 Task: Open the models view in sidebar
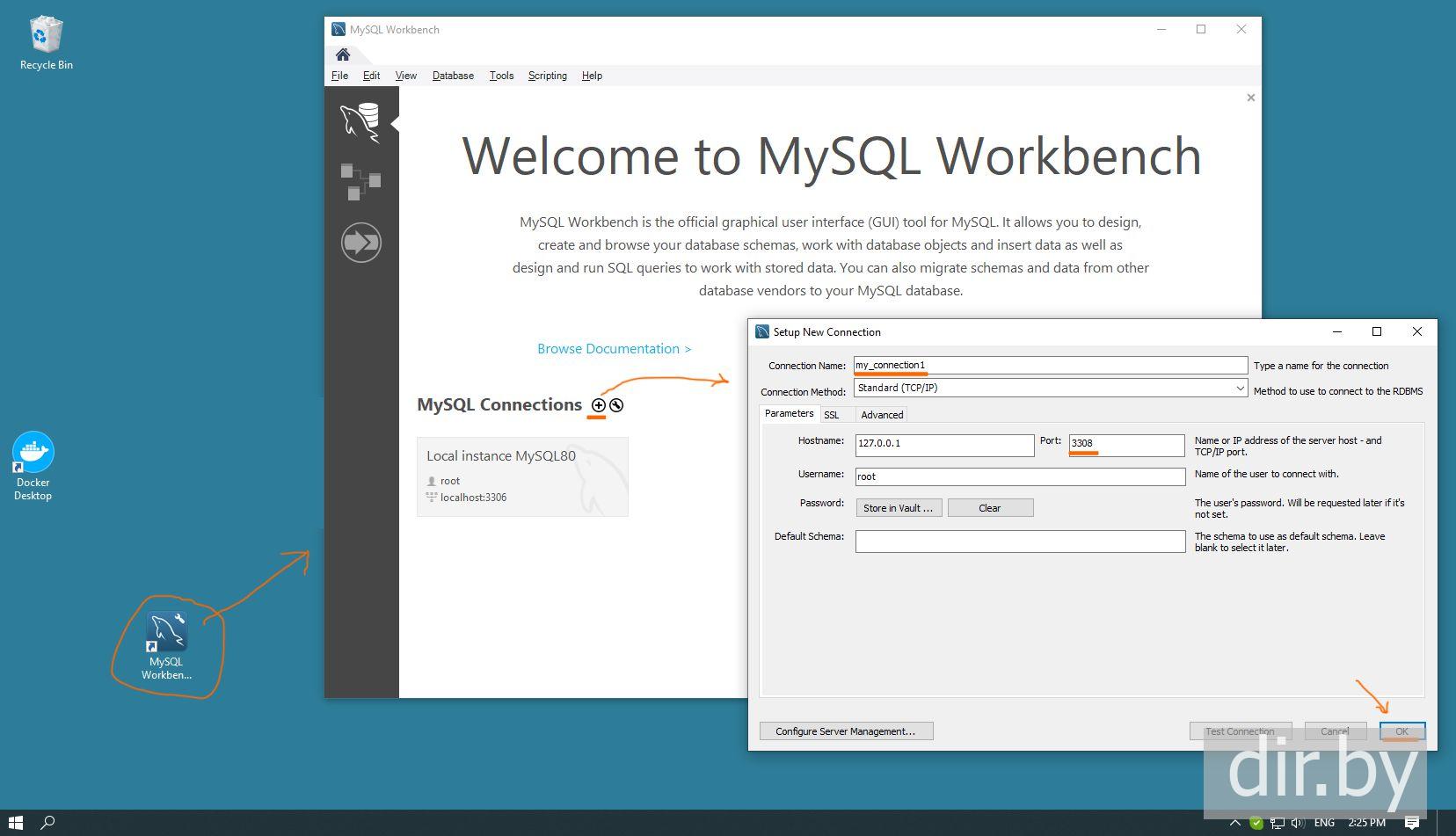click(x=360, y=182)
